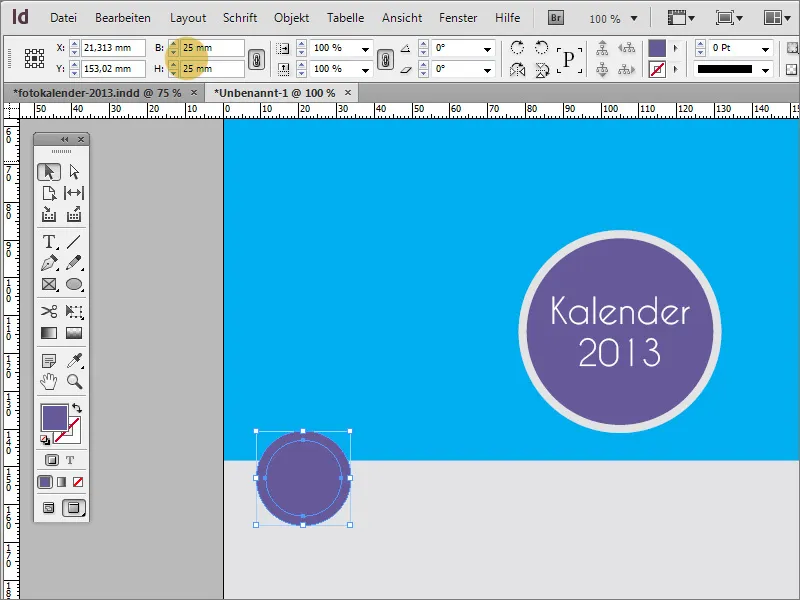Viewport: 800px width, 600px height.
Task: Select the Type tool
Action: point(49,241)
